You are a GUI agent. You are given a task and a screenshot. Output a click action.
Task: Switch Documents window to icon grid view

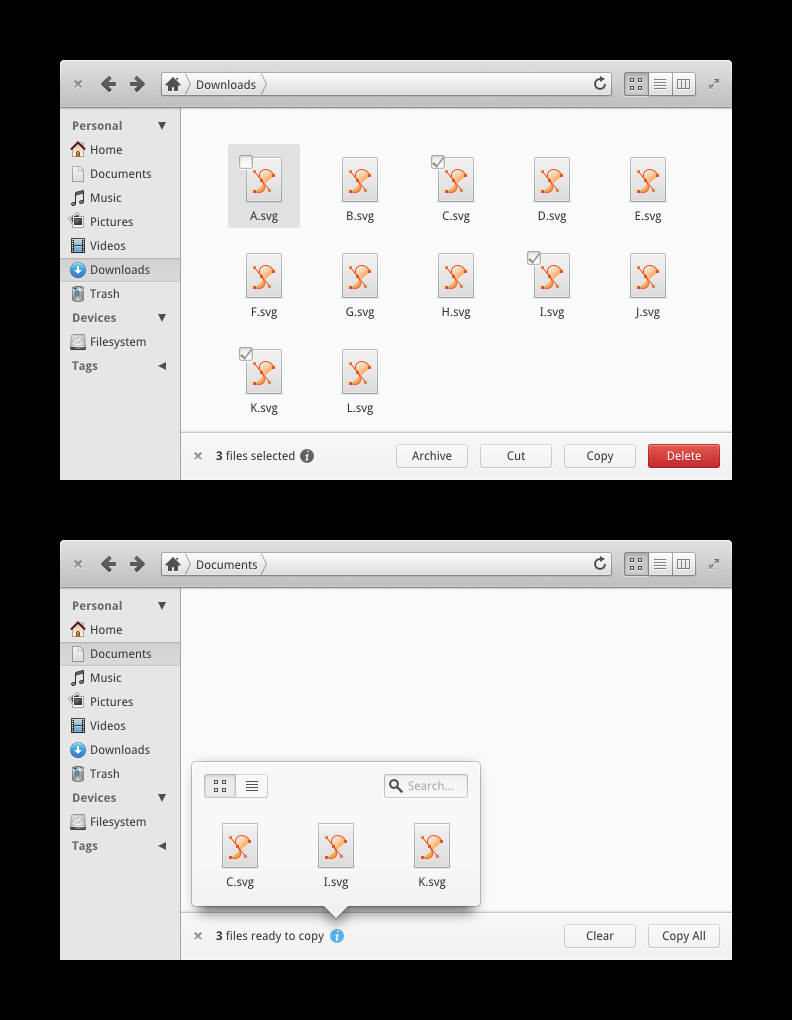[636, 564]
